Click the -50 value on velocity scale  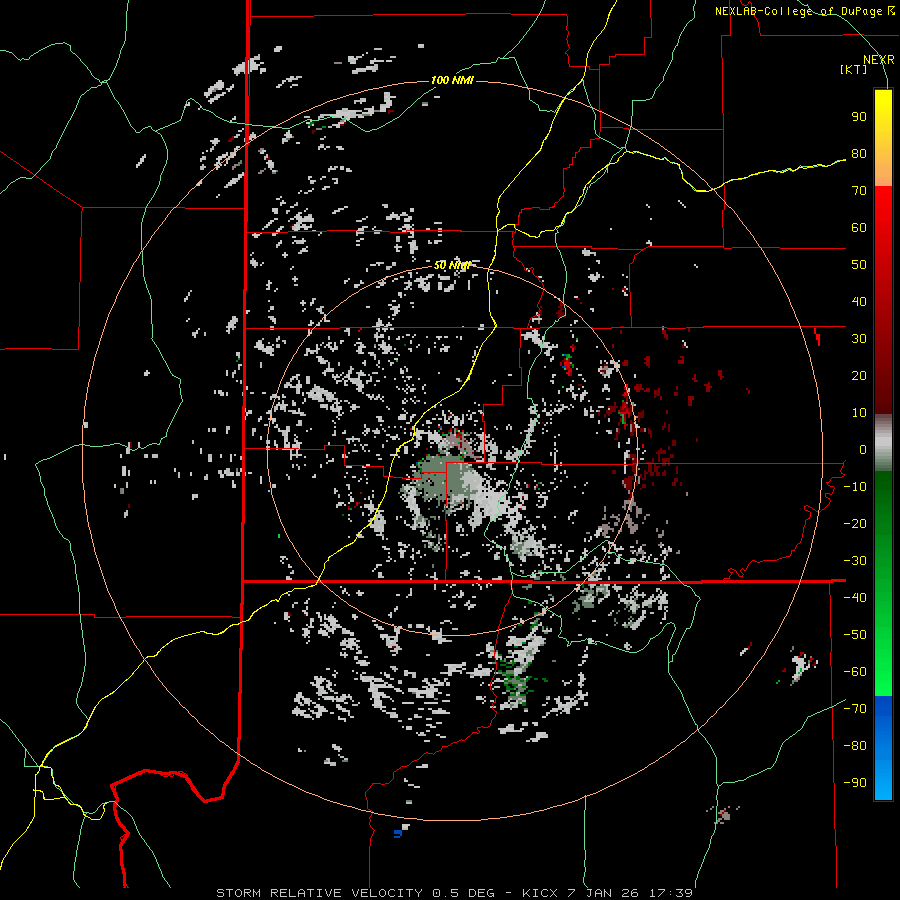(x=855, y=635)
